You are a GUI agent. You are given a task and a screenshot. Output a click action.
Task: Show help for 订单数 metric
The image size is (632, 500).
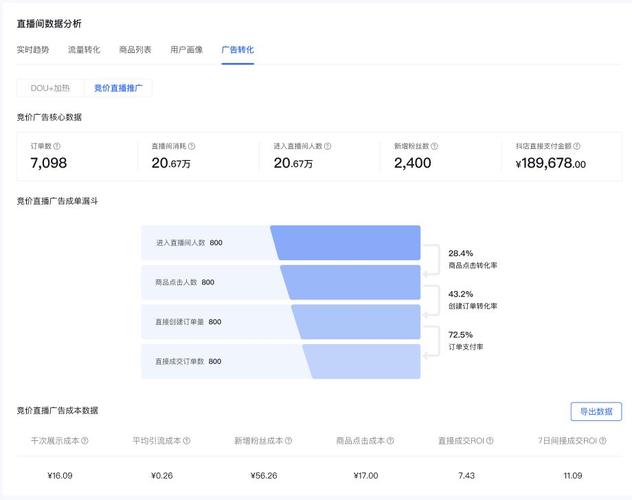(57, 146)
